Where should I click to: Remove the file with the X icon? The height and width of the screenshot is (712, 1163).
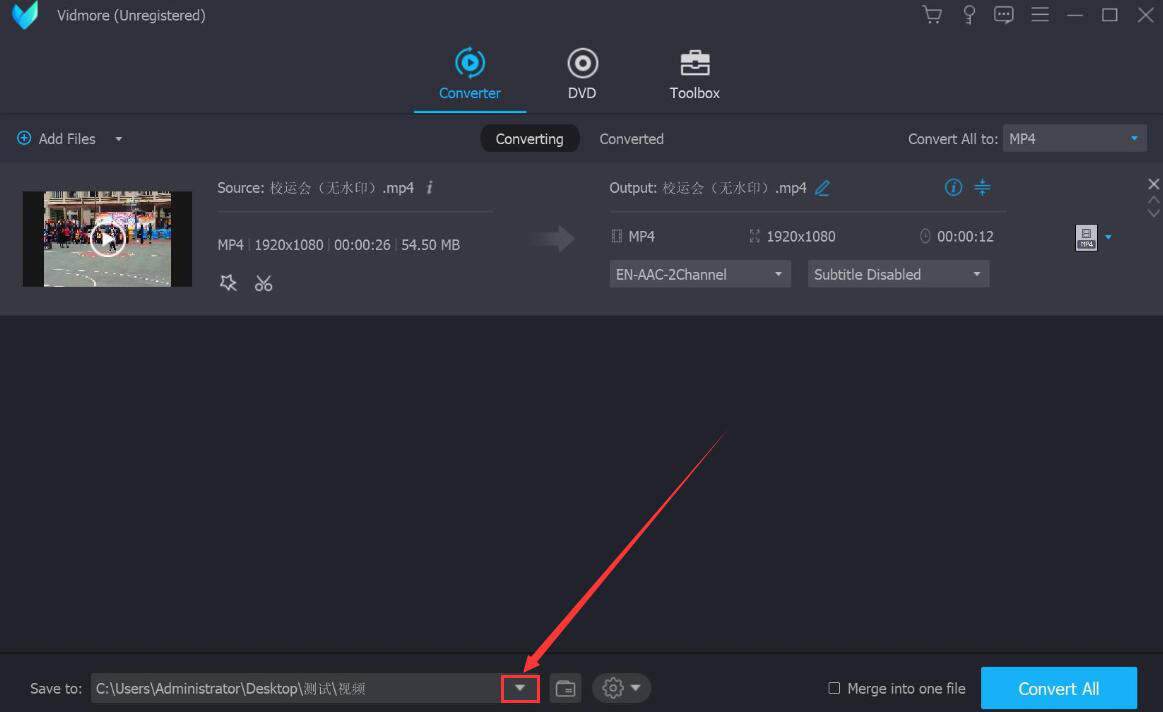pyautogui.click(x=1153, y=184)
